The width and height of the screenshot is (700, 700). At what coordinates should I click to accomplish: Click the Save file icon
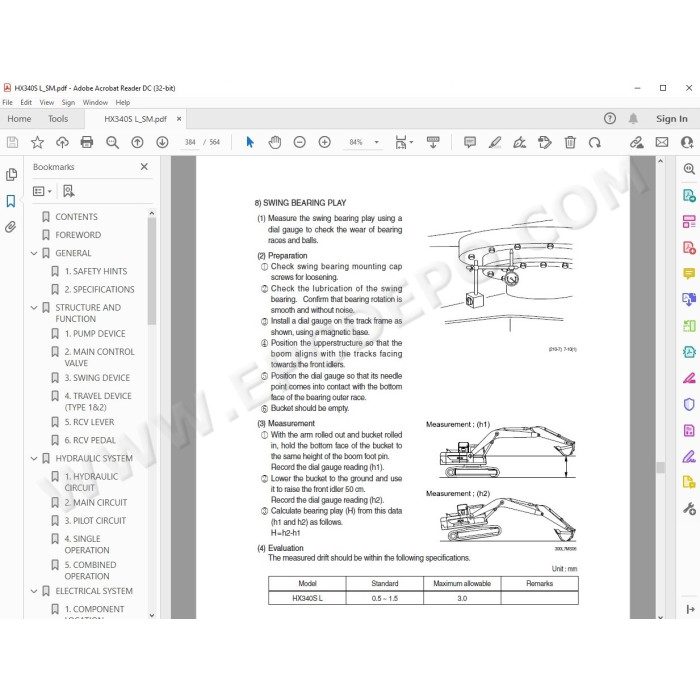(x=12, y=142)
